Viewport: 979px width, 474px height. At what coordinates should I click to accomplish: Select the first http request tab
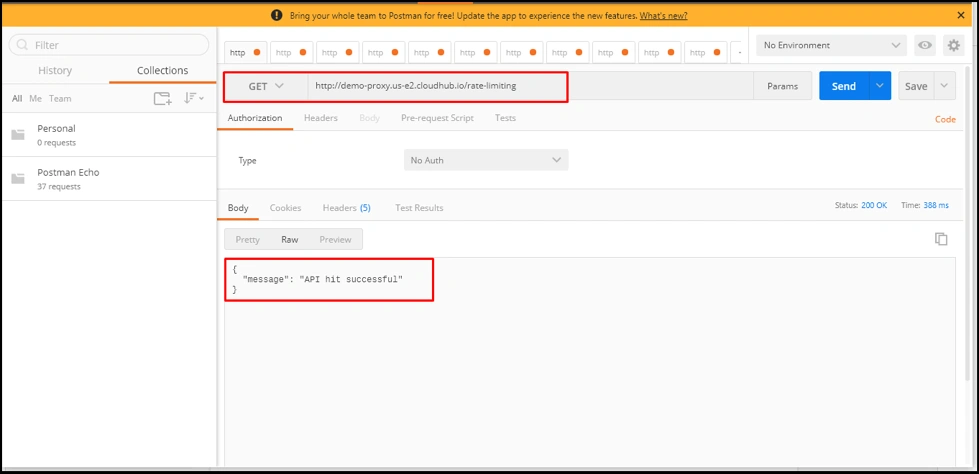246,52
